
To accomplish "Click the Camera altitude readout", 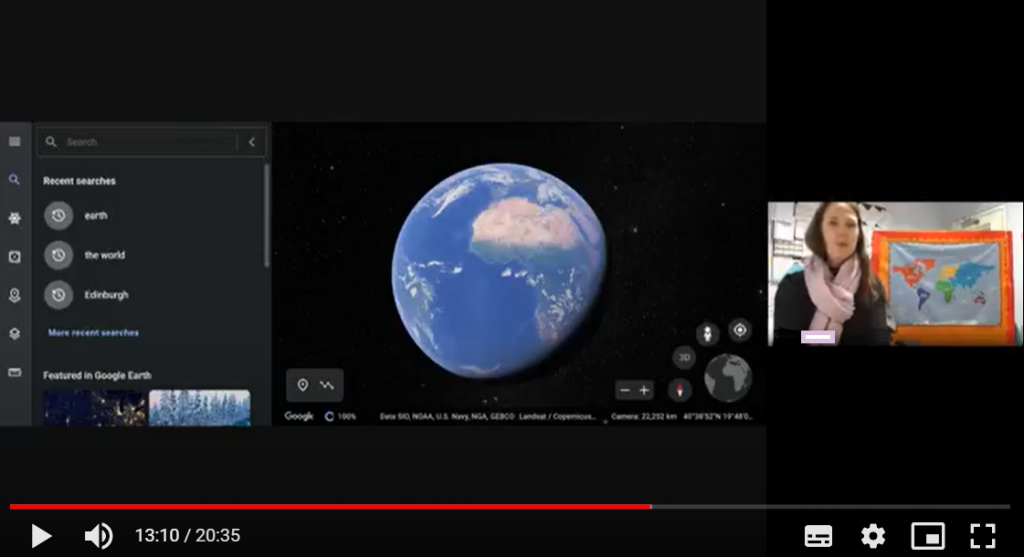I will point(644,416).
